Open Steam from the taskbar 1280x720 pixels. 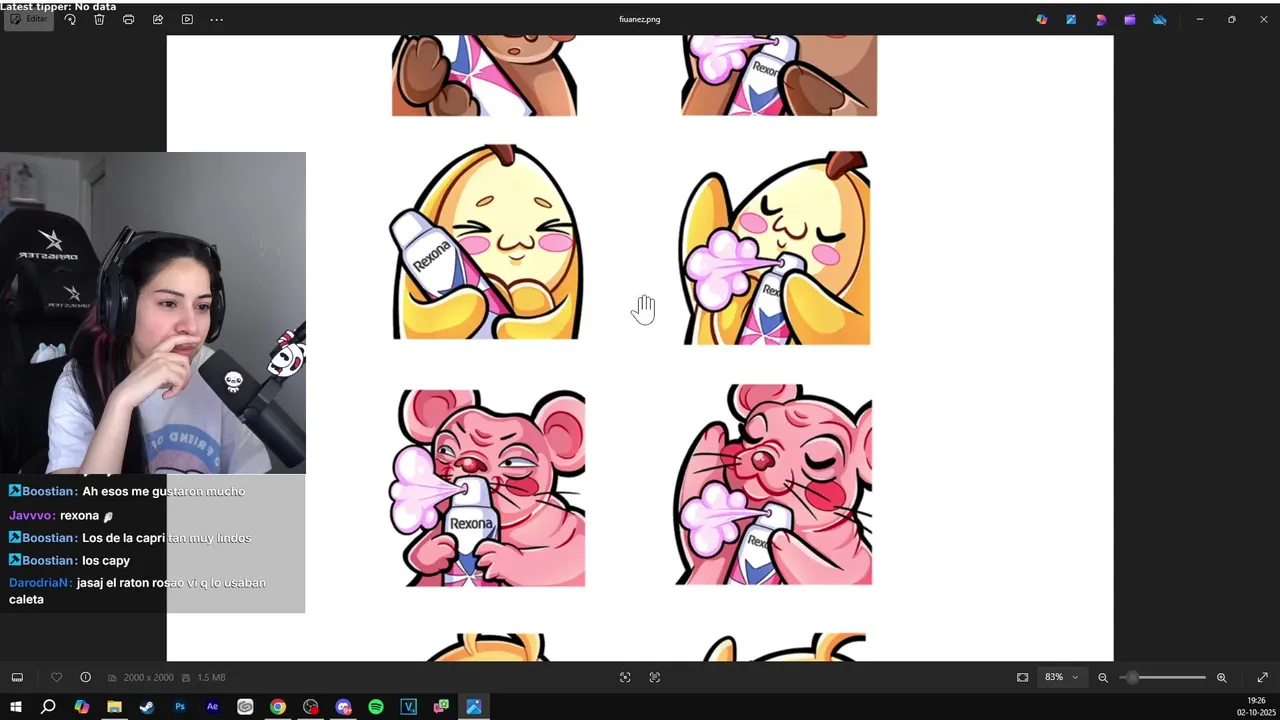[x=147, y=707]
